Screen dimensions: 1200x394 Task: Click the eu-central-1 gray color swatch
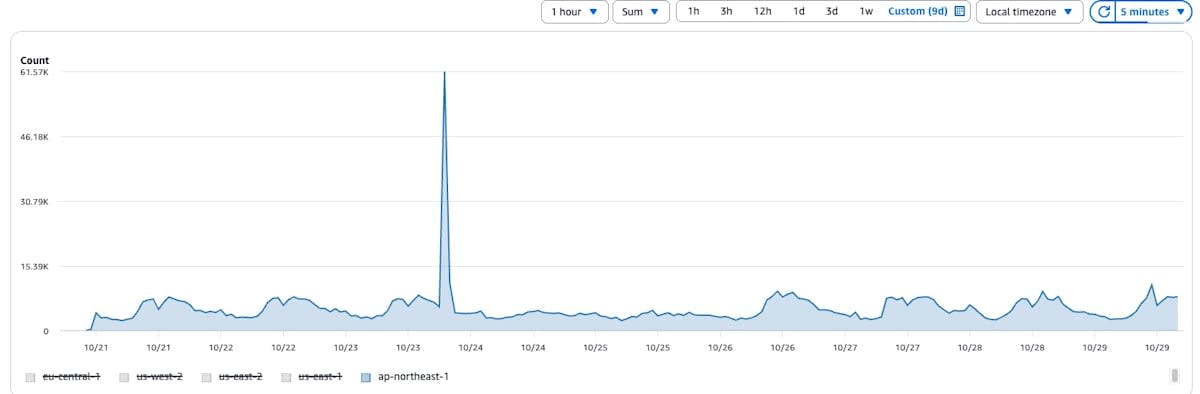[30, 377]
